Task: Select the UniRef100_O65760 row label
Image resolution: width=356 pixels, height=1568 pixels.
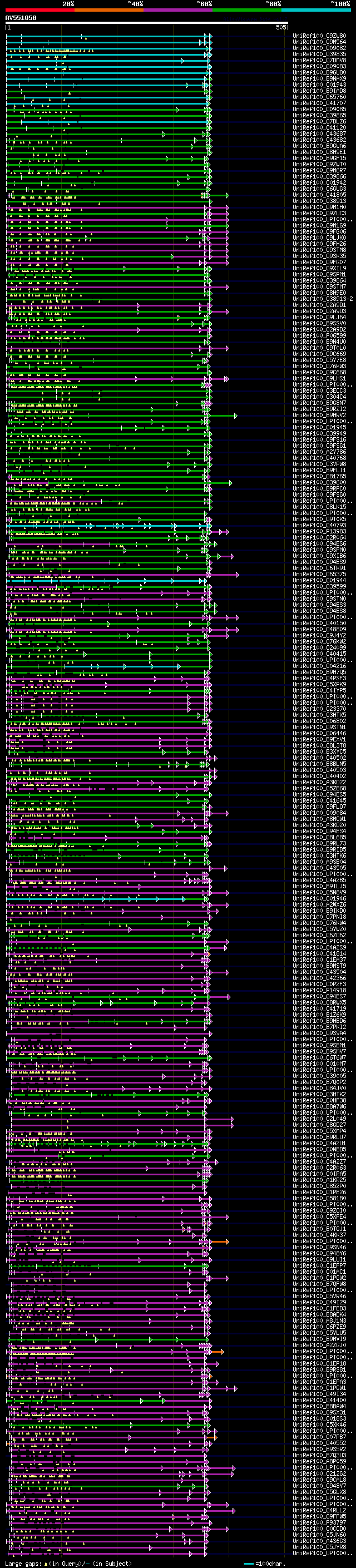Action: coord(319,97)
